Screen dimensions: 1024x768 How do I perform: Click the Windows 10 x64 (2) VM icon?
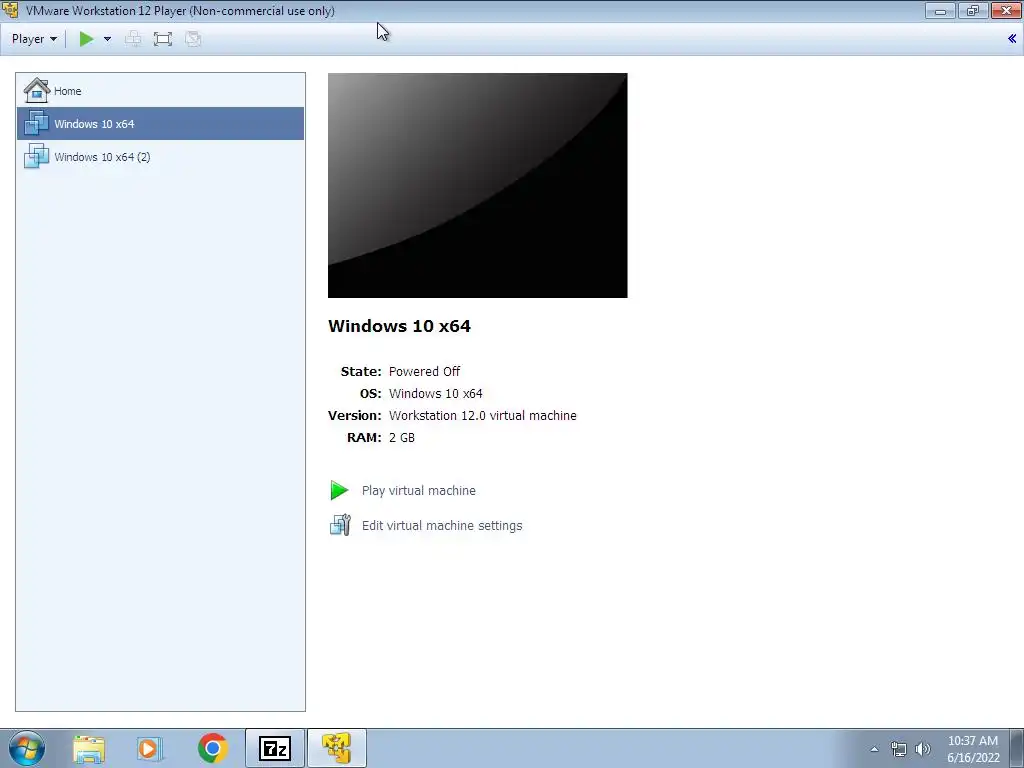pos(37,157)
